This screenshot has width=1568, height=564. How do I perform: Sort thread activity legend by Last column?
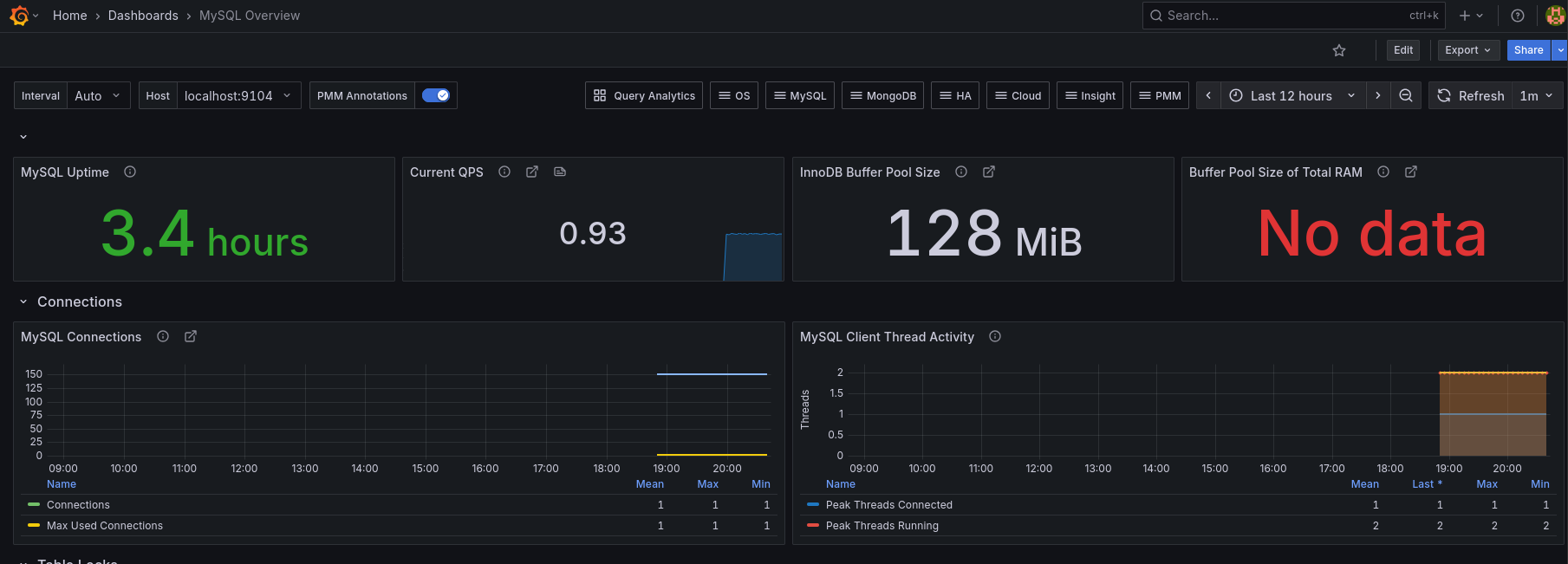coord(1427,484)
